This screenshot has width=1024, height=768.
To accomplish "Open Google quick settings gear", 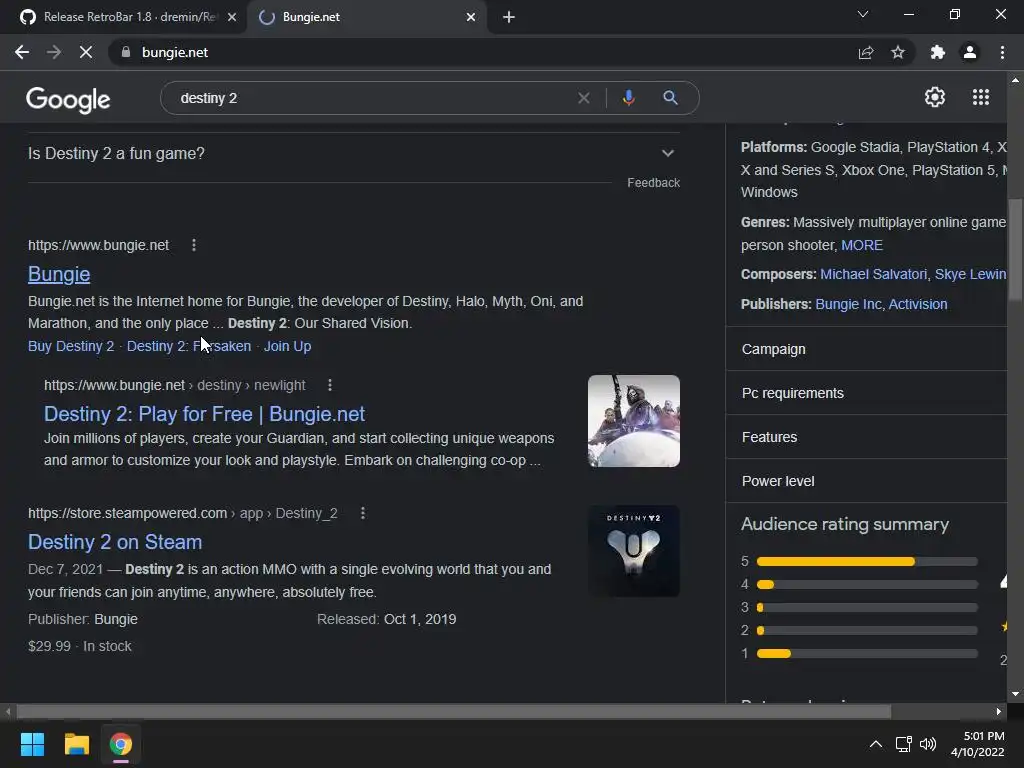I will click(935, 97).
